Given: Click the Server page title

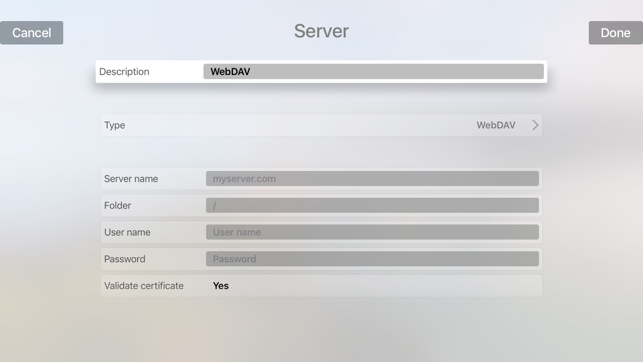Looking at the screenshot, I should tap(322, 31).
